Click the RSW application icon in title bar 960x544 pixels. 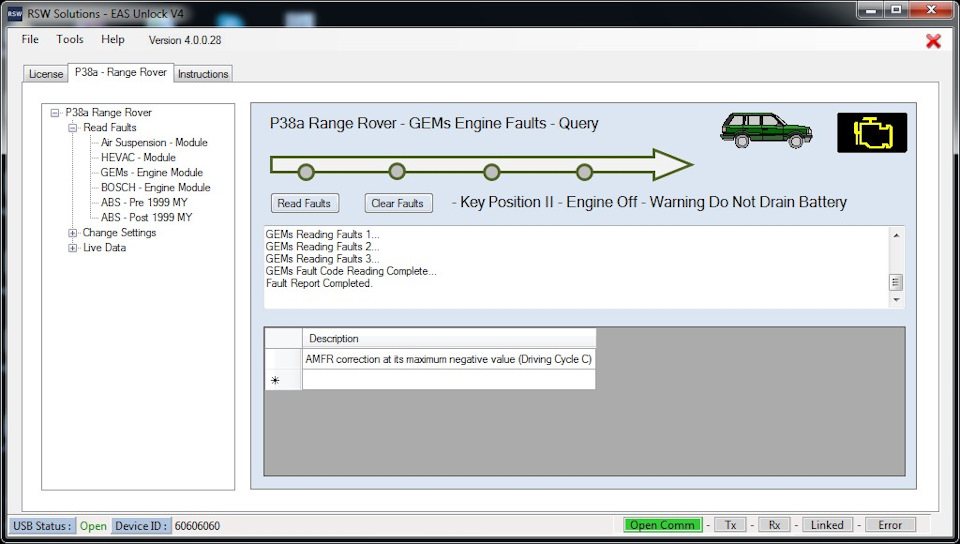(x=15, y=13)
